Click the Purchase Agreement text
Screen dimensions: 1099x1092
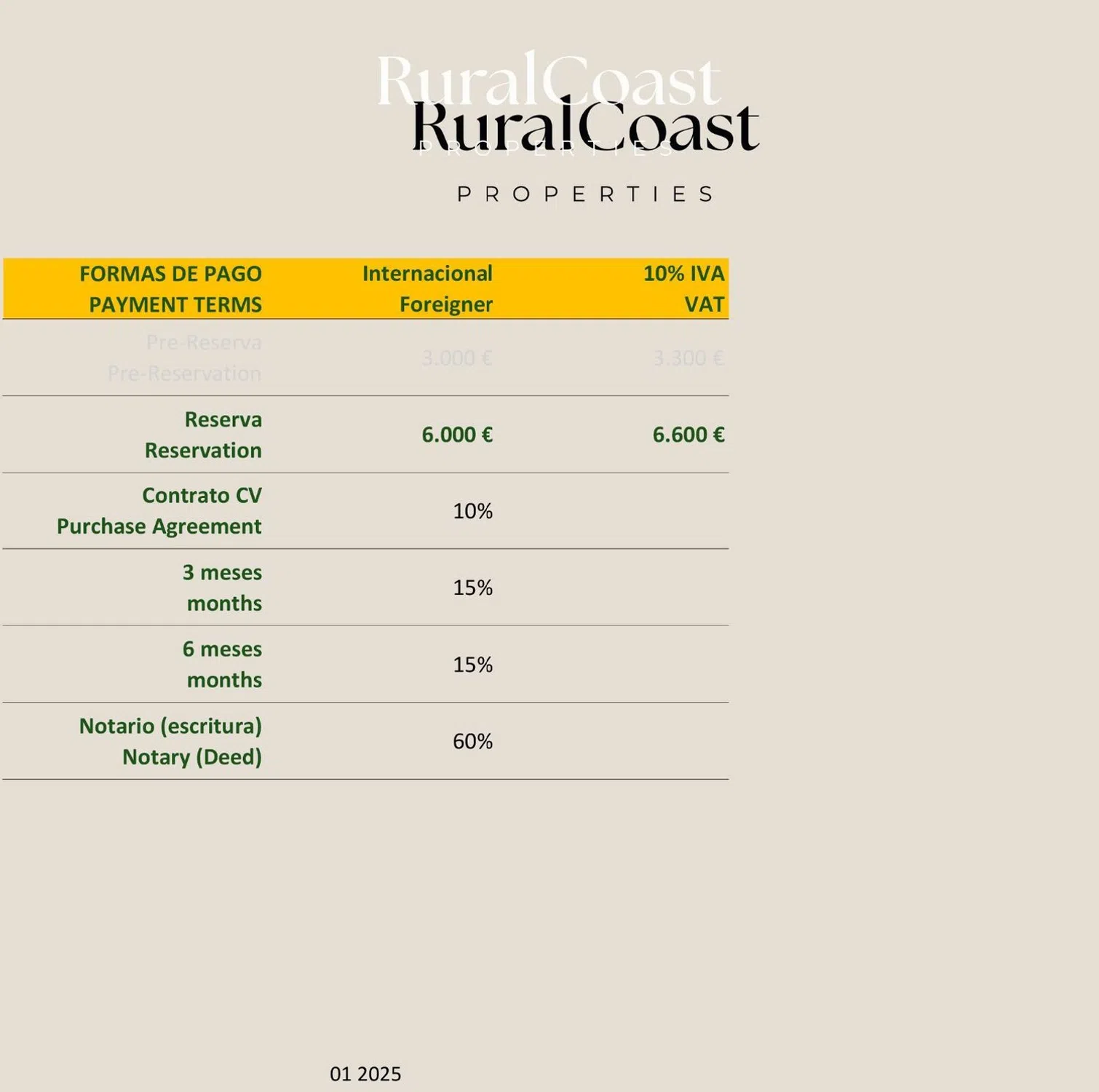(x=159, y=526)
